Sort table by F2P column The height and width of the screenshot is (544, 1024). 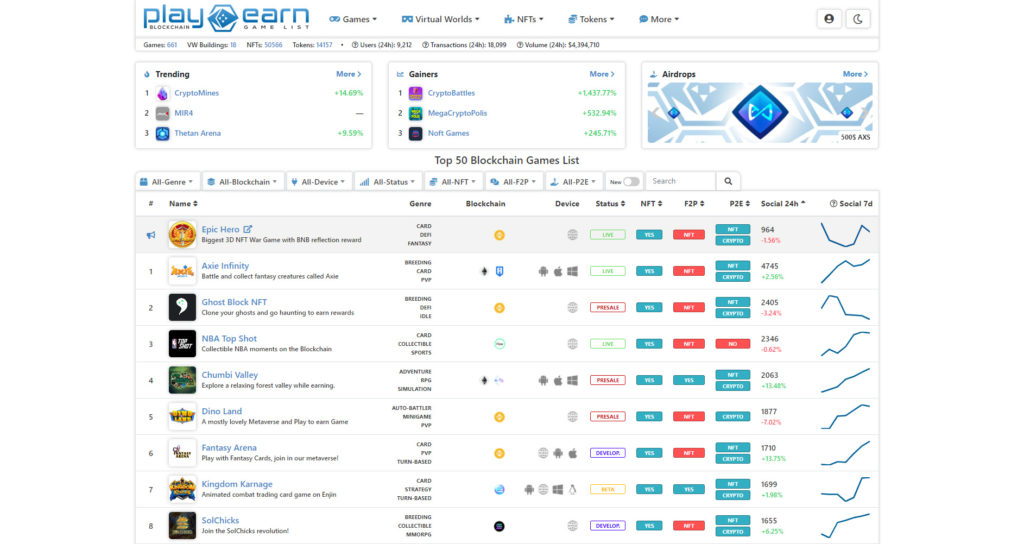coord(694,204)
